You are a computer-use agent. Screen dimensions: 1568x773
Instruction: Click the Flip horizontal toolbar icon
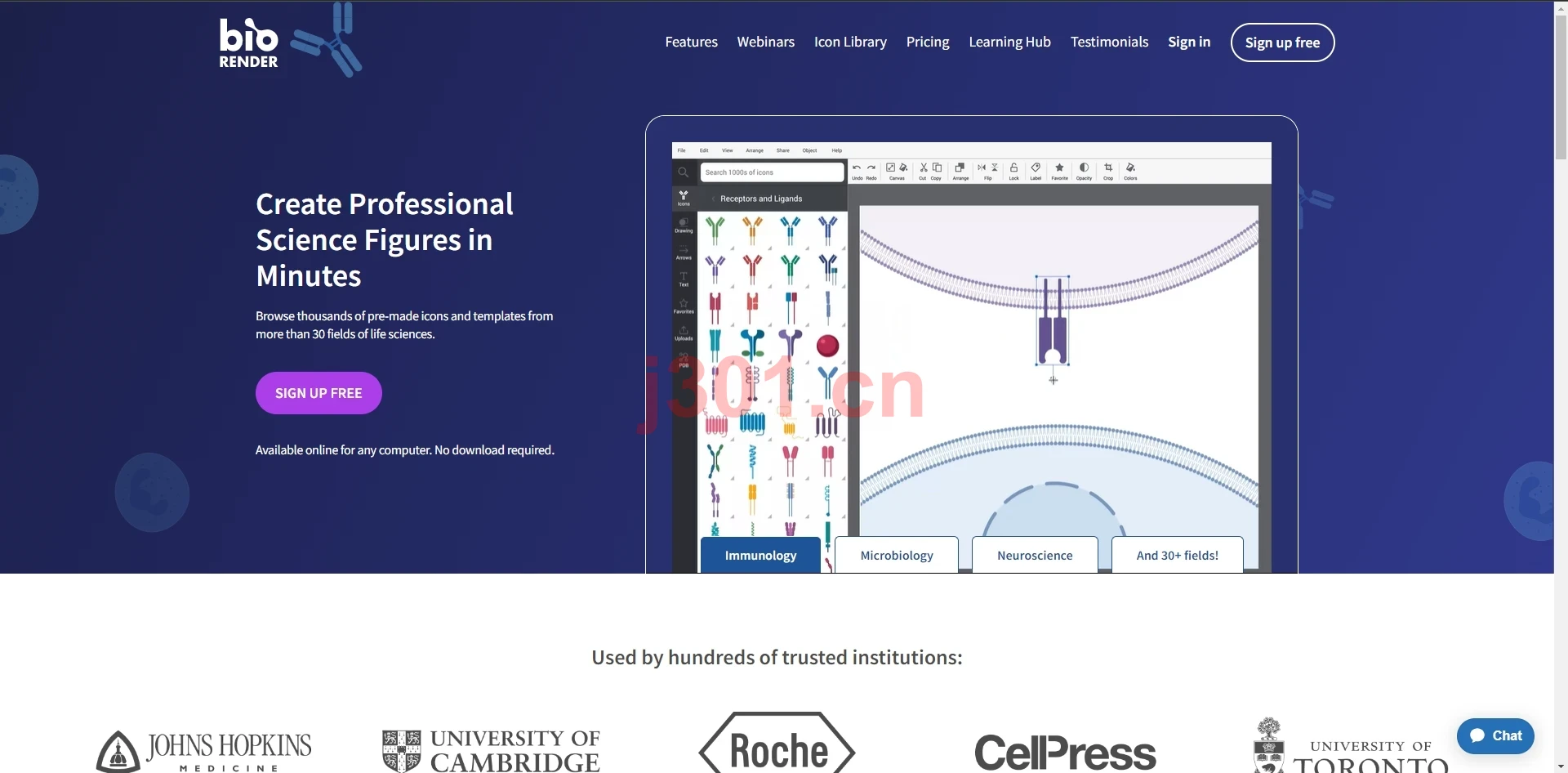(982, 168)
